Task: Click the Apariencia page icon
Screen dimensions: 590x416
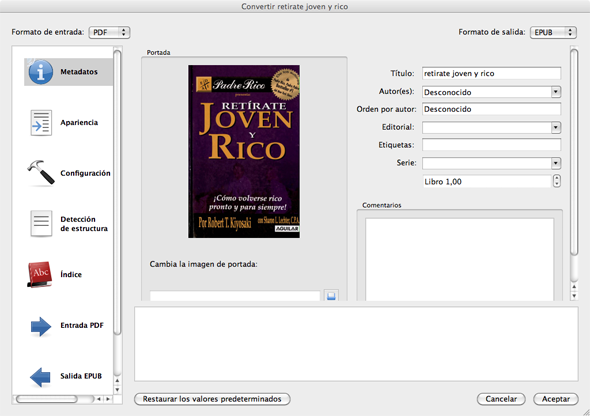Action: point(41,123)
